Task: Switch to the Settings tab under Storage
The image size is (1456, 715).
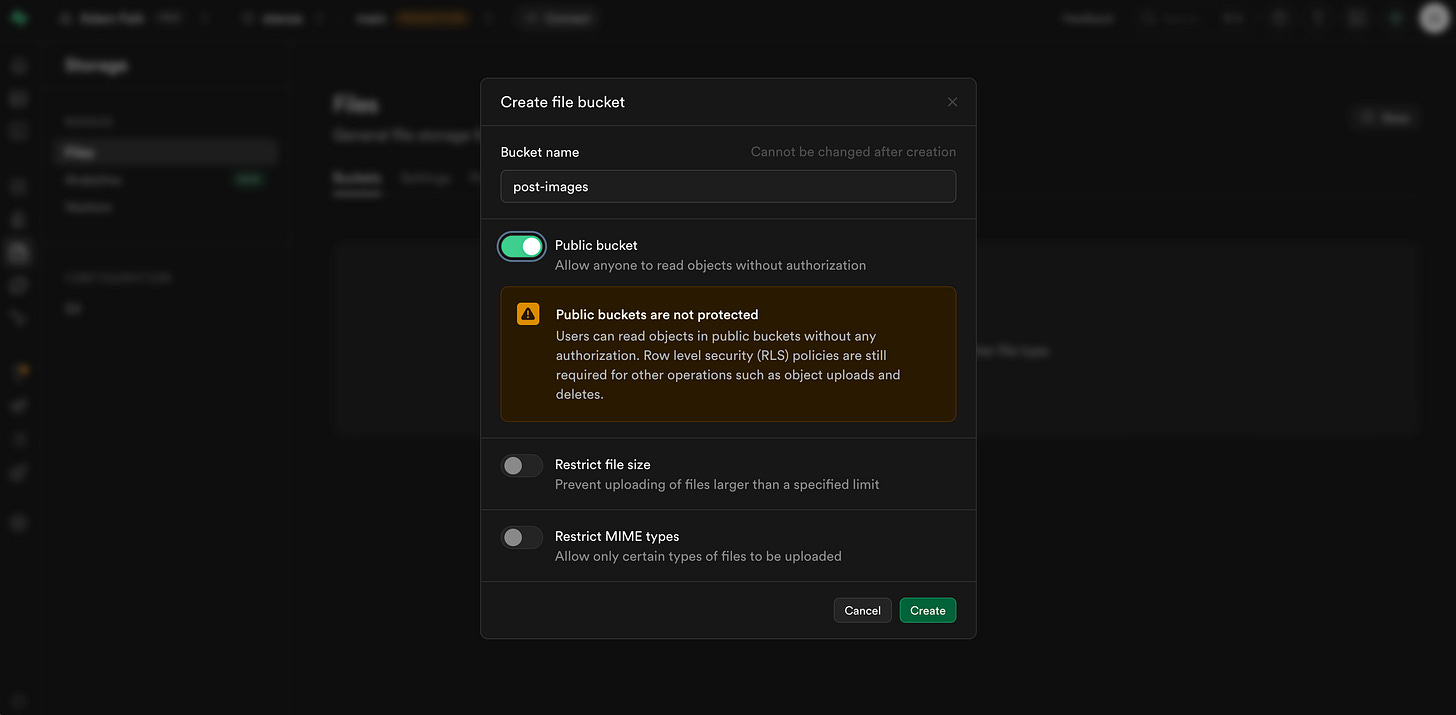Action: [425, 178]
